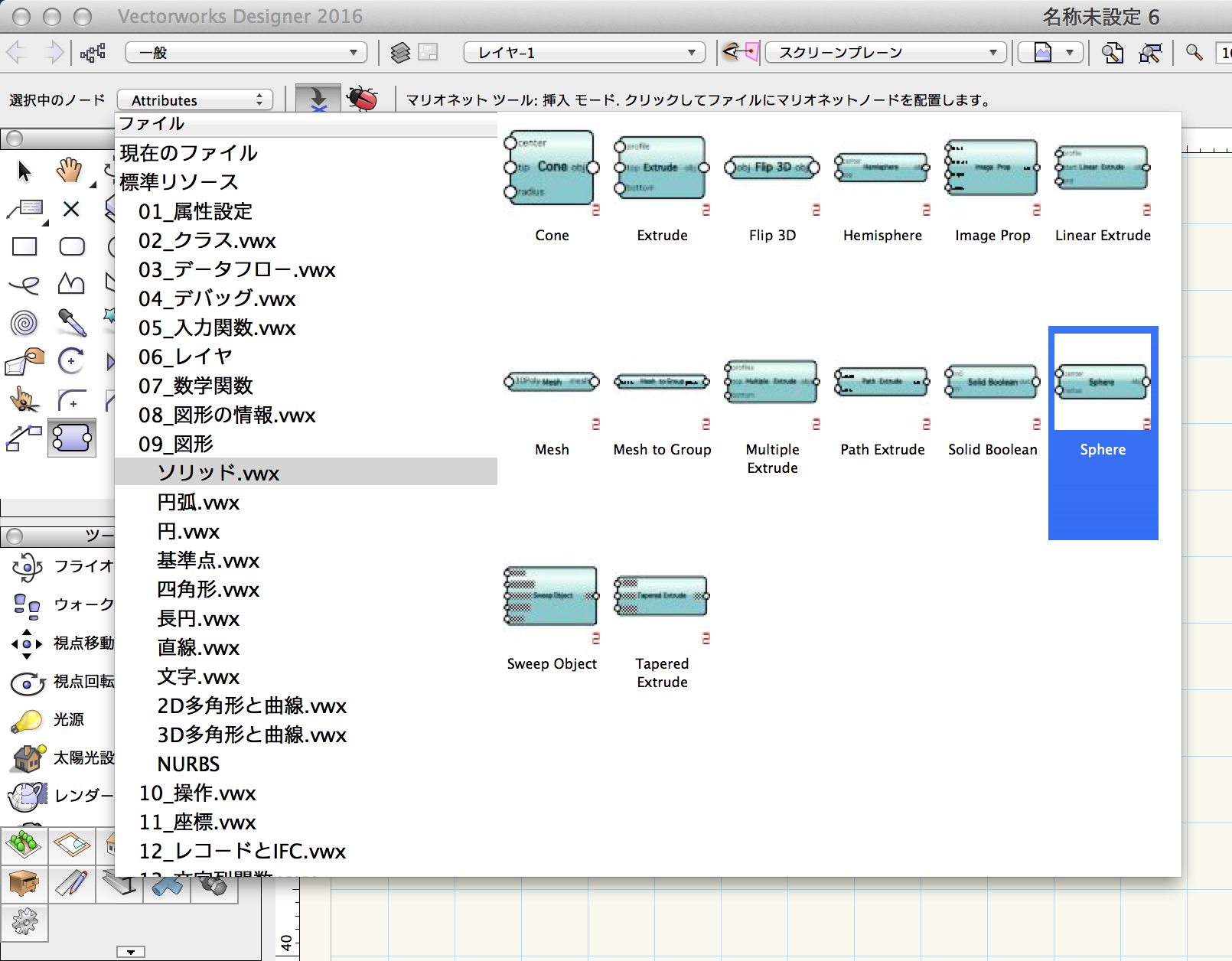1232x961 pixels.
Task: Select the Eyedropper tool
Action: 72,323
